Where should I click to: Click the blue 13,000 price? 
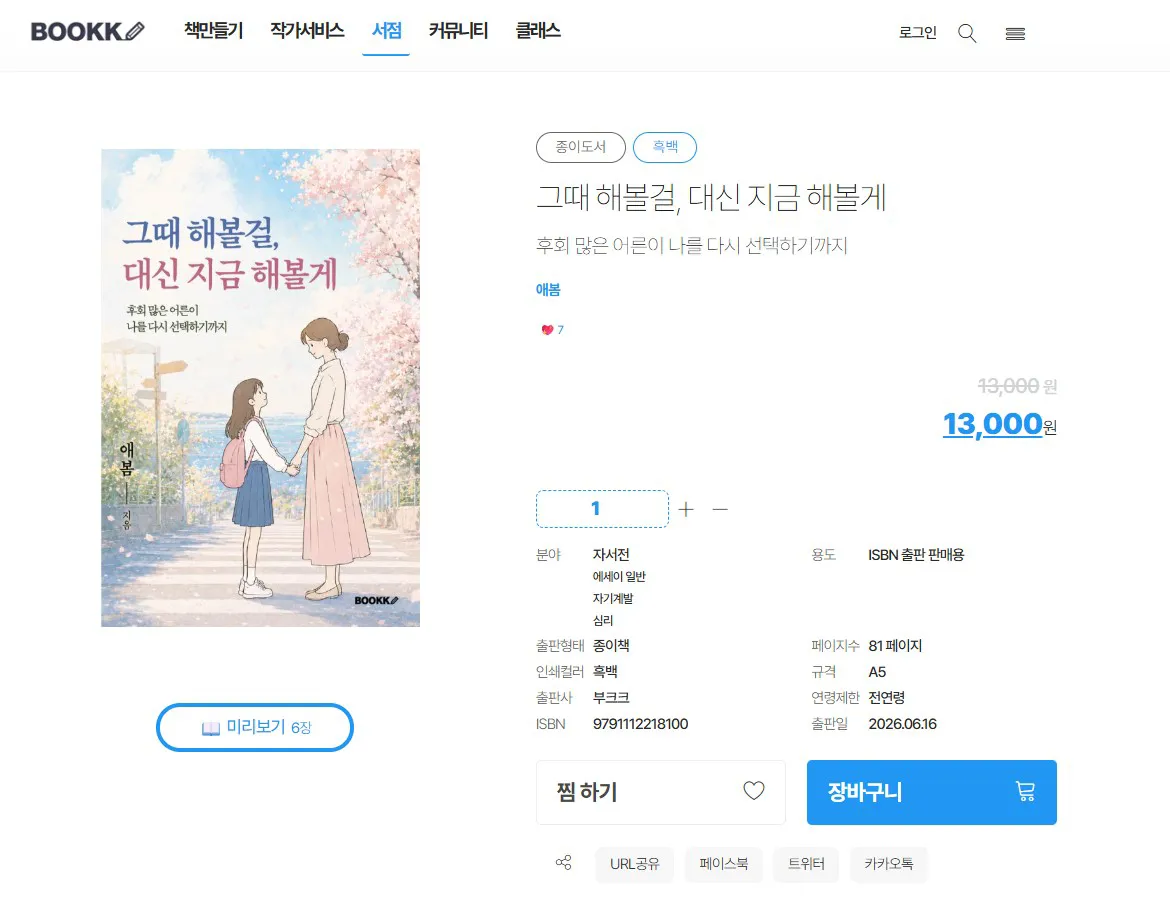pyautogui.click(x=992, y=424)
